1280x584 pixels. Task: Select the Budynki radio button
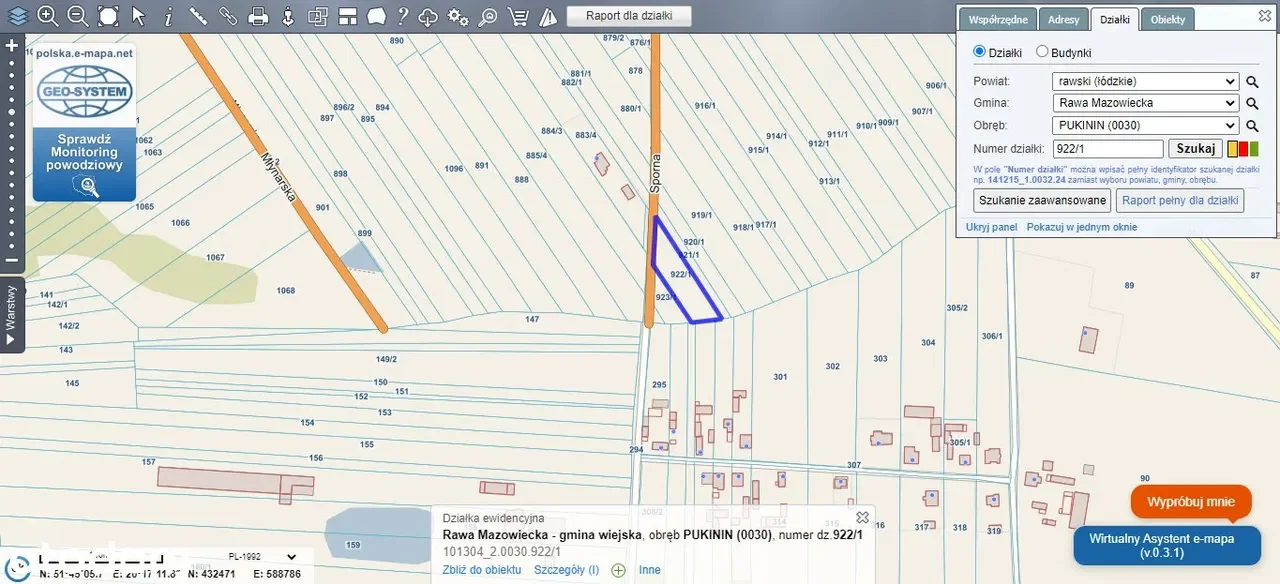coord(1042,52)
